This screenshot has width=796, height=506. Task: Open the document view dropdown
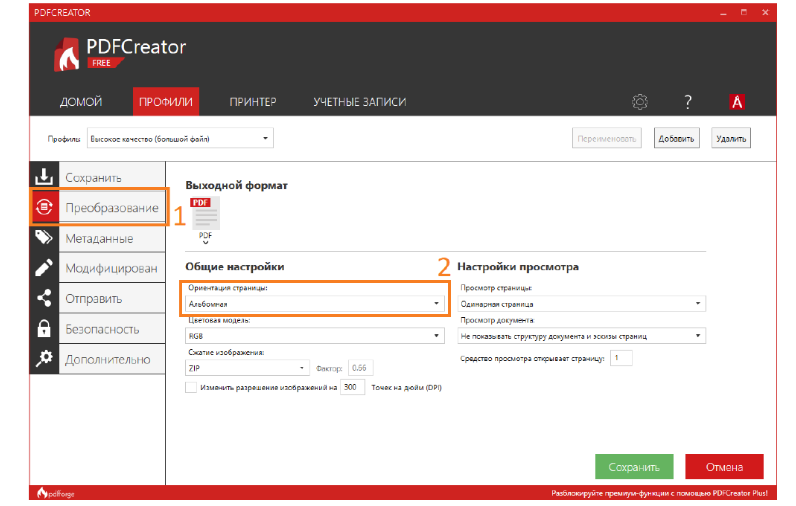[x=581, y=335]
